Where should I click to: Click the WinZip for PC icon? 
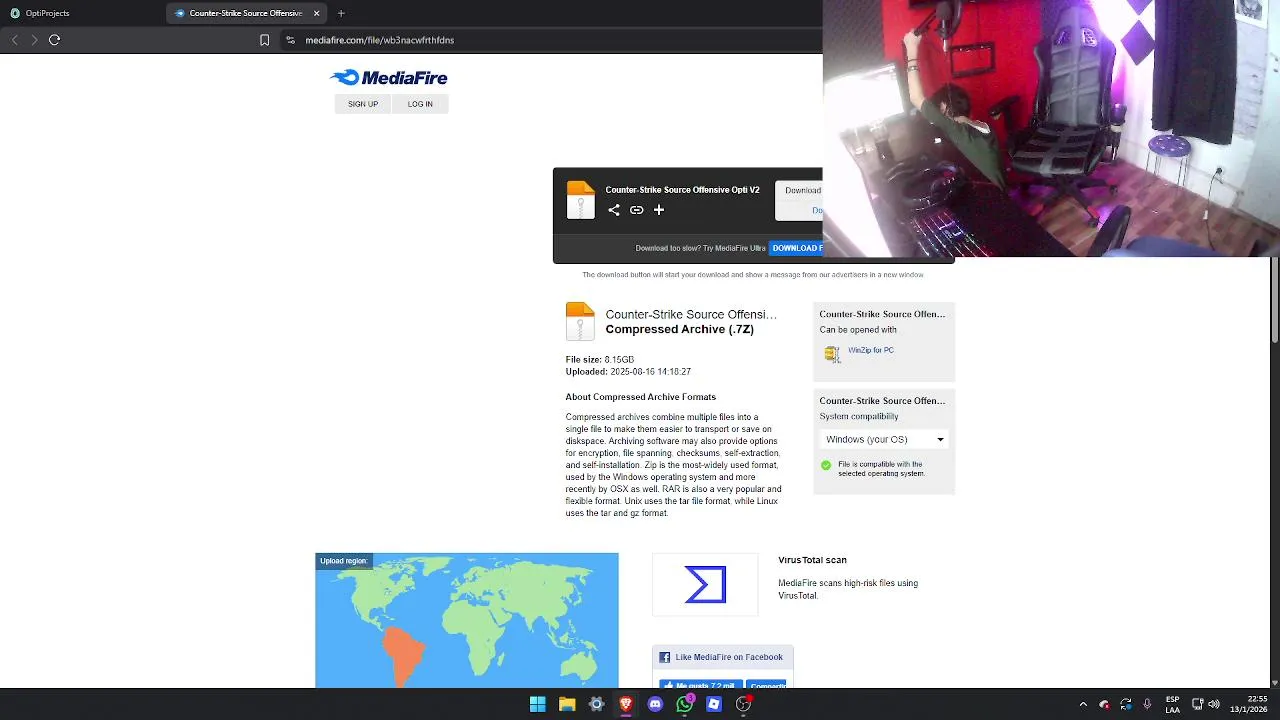(832, 353)
